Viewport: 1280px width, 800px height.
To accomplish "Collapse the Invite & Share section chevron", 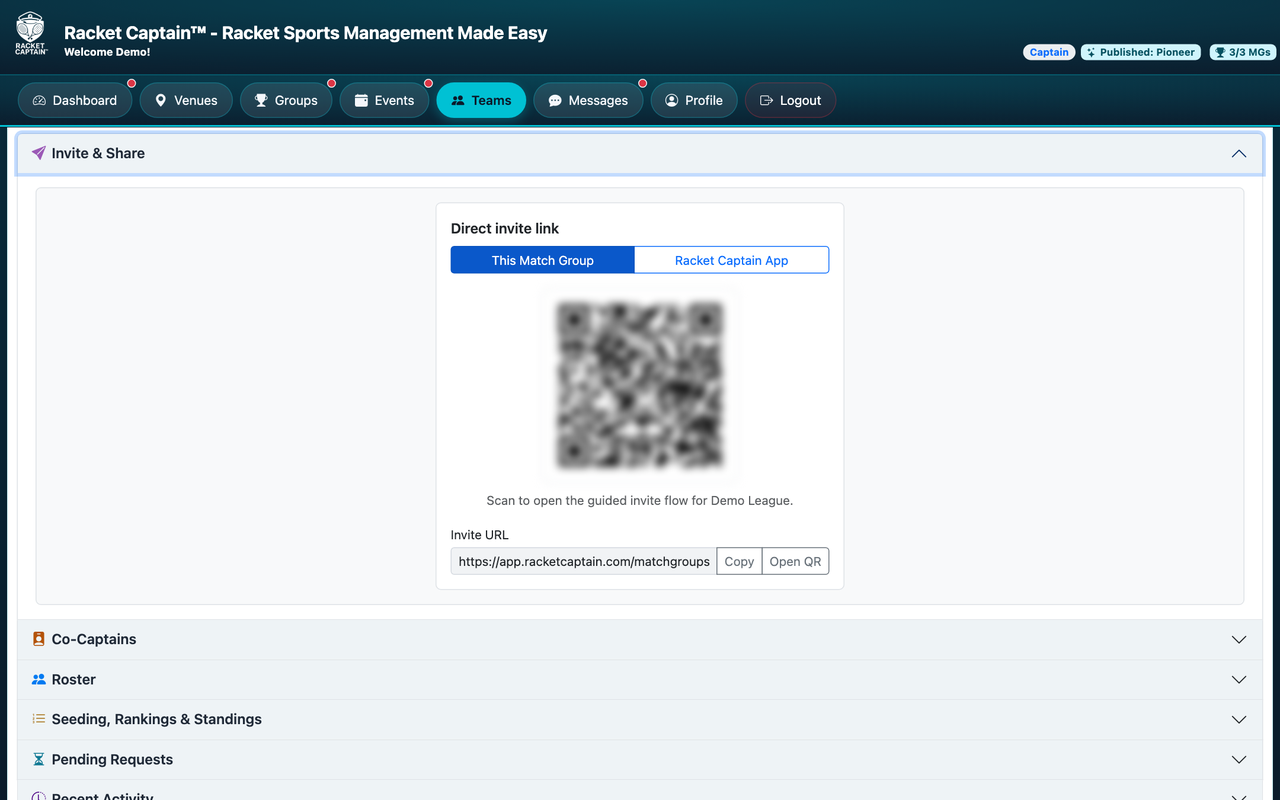I will coord(1239,153).
